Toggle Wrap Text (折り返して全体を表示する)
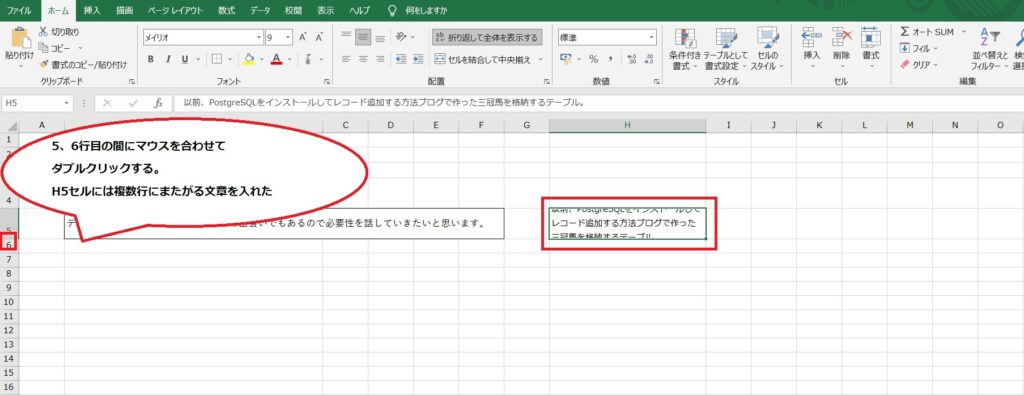Viewport: 1024px width, 395px height. [487, 38]
